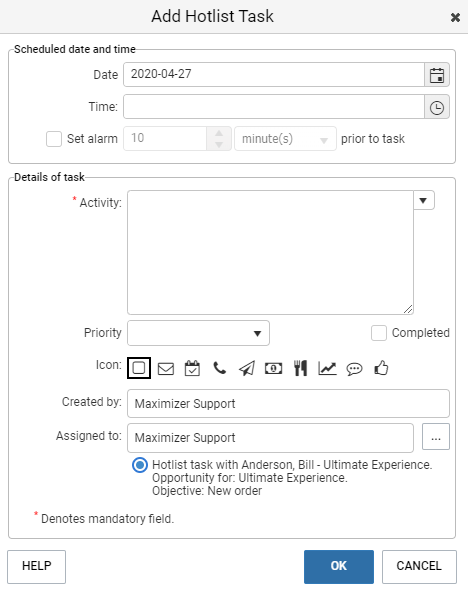Expand the Activity dropdown arrow
468x598 pixels.
click(423, 201)
